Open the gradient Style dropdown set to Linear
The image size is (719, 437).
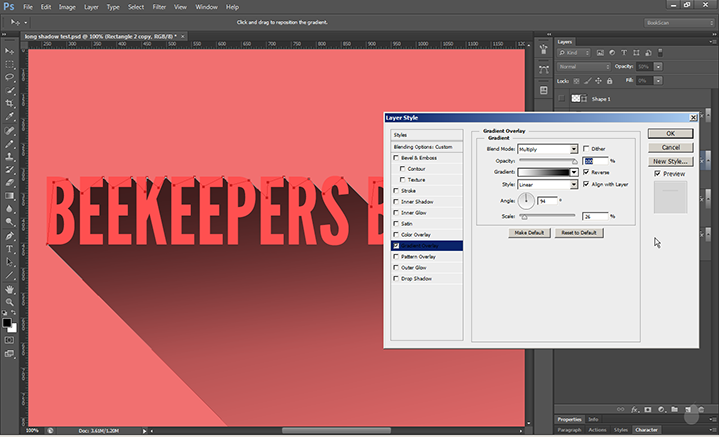[x=547, y=184]
